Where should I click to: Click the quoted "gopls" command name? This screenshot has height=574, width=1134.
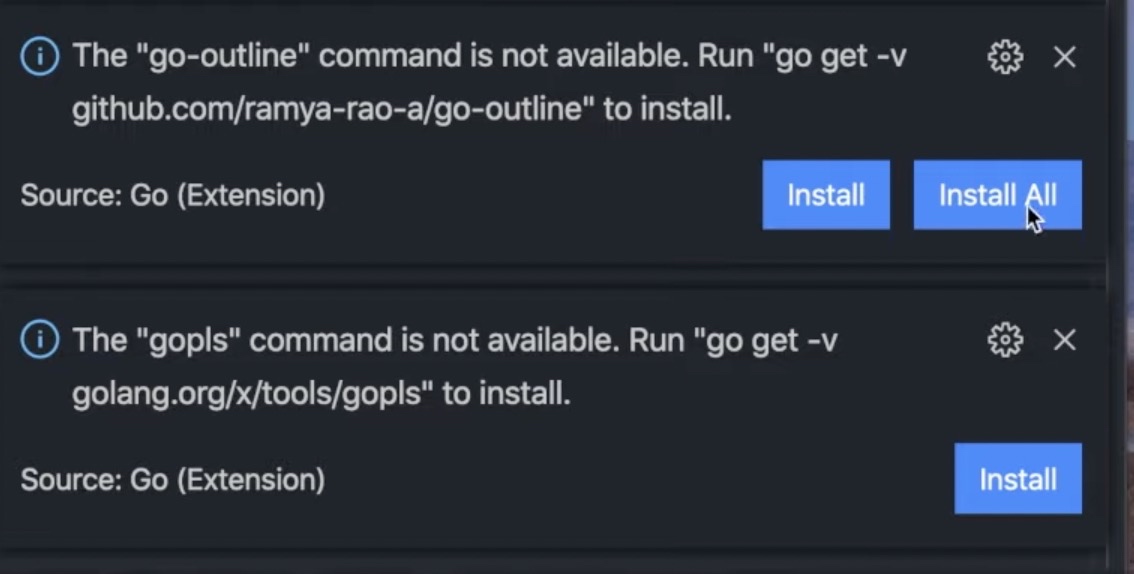185,341
